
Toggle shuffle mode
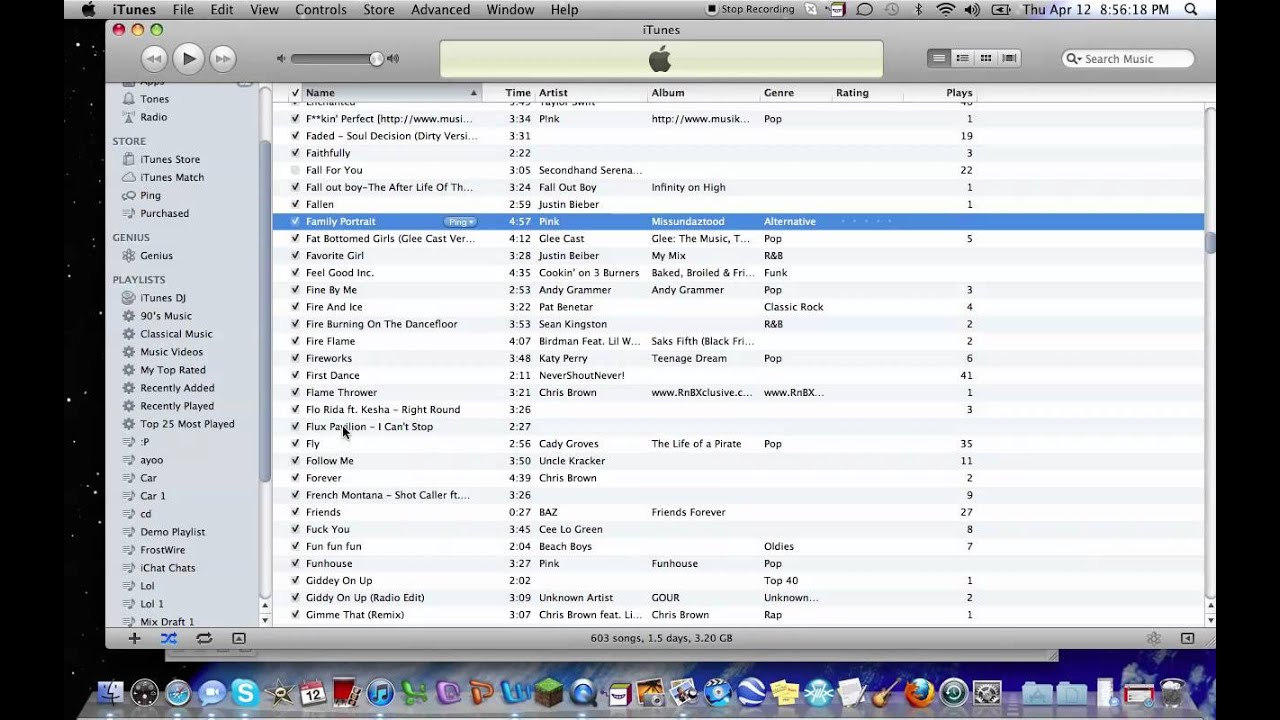[168, 638]
